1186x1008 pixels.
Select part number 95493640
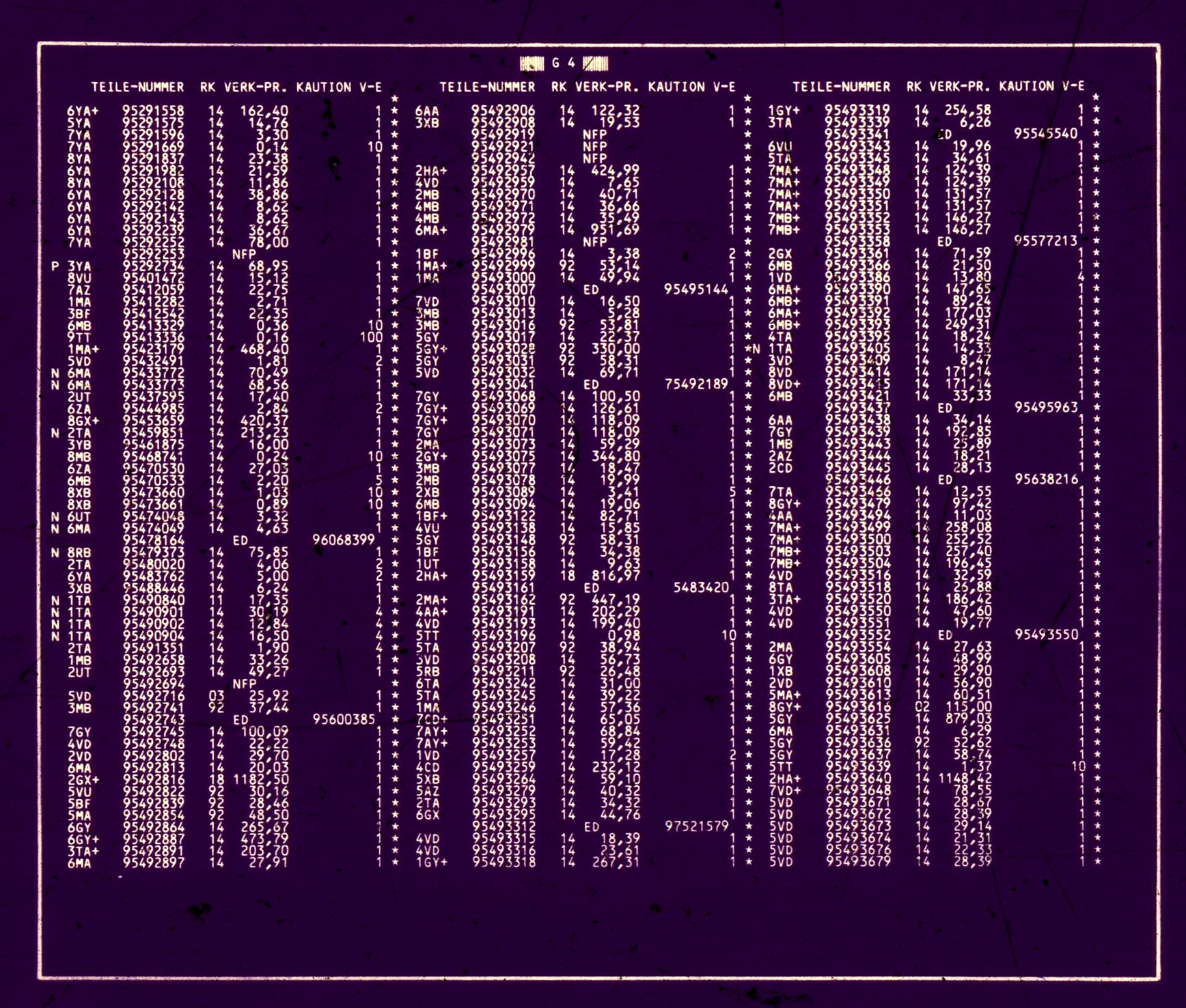tap(857, 779)
